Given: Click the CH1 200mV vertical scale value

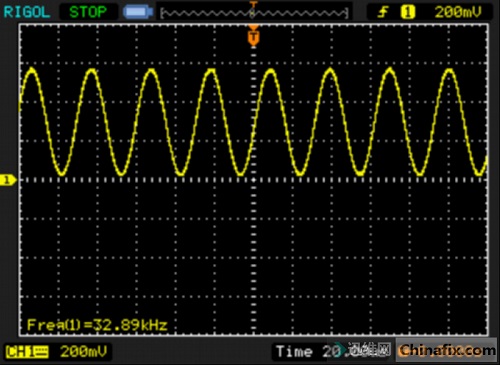Looking at the screenshot, I should 84,352.
